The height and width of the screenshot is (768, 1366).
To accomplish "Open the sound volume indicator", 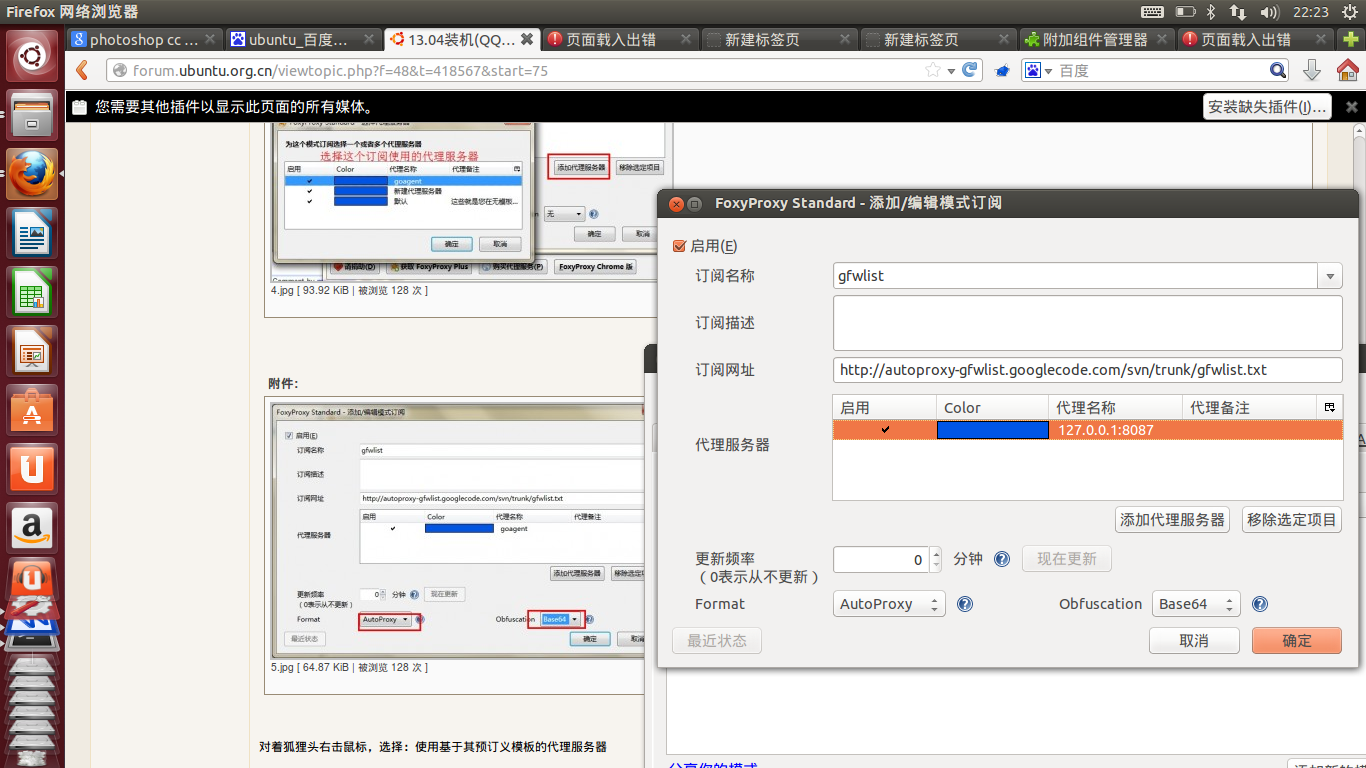I will 1270,12.
